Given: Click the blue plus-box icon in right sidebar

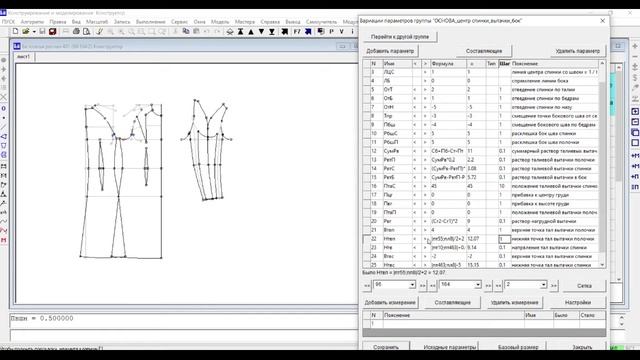Looking at the screenshot, I should tap(635, 111).
